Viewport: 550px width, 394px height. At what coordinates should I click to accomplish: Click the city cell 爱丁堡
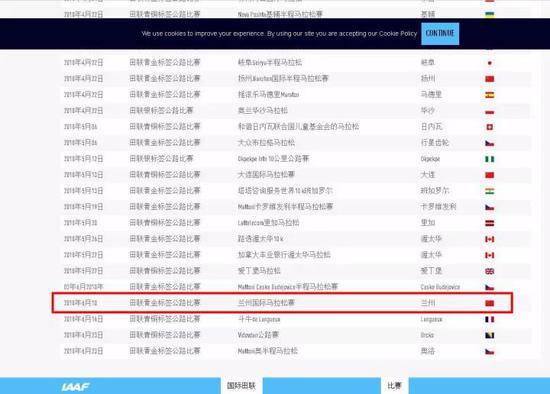pyautogui.click(x=431, y=271)
